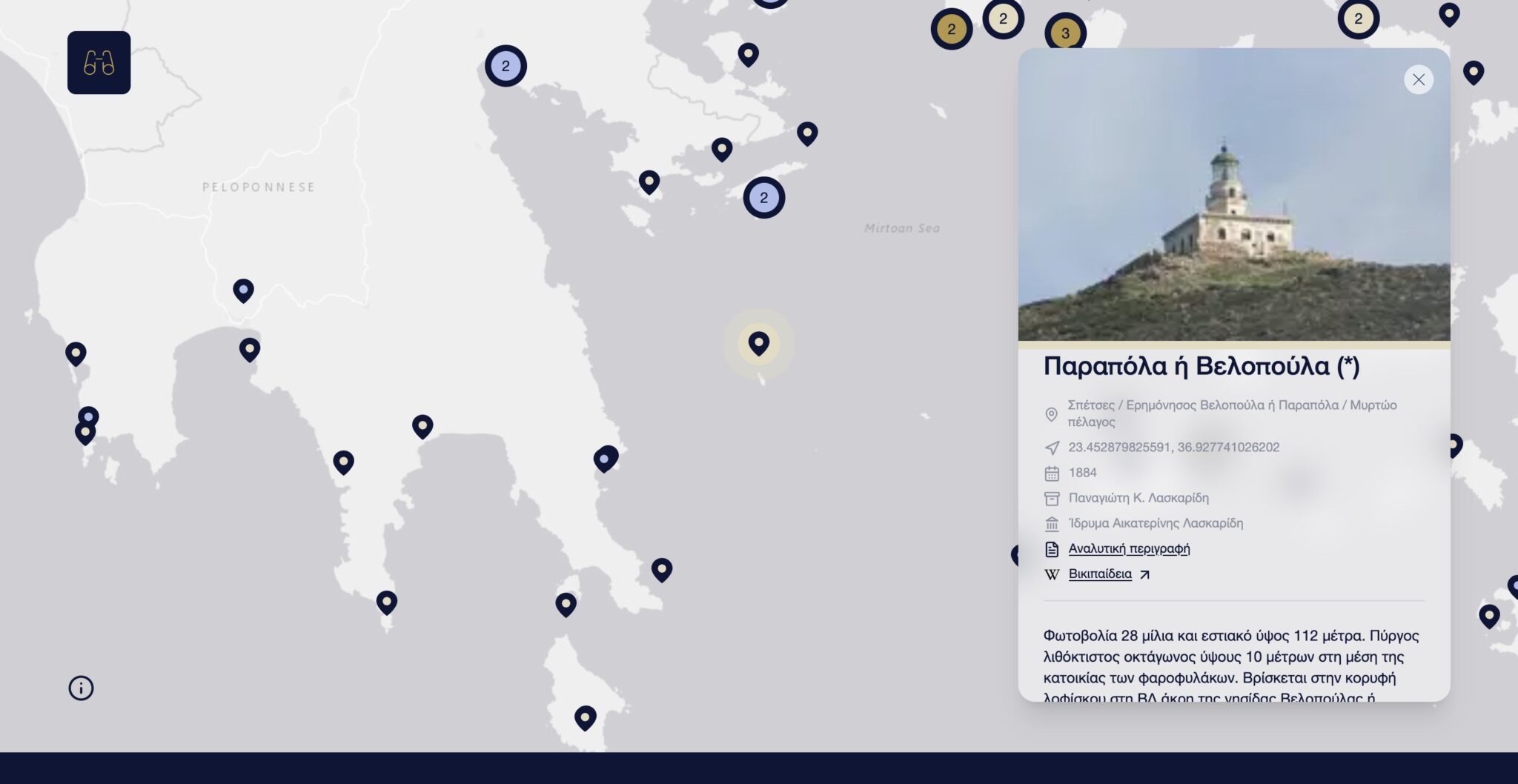Click the location pin icon beside Σπέτσες

[x=1051, y=414]
